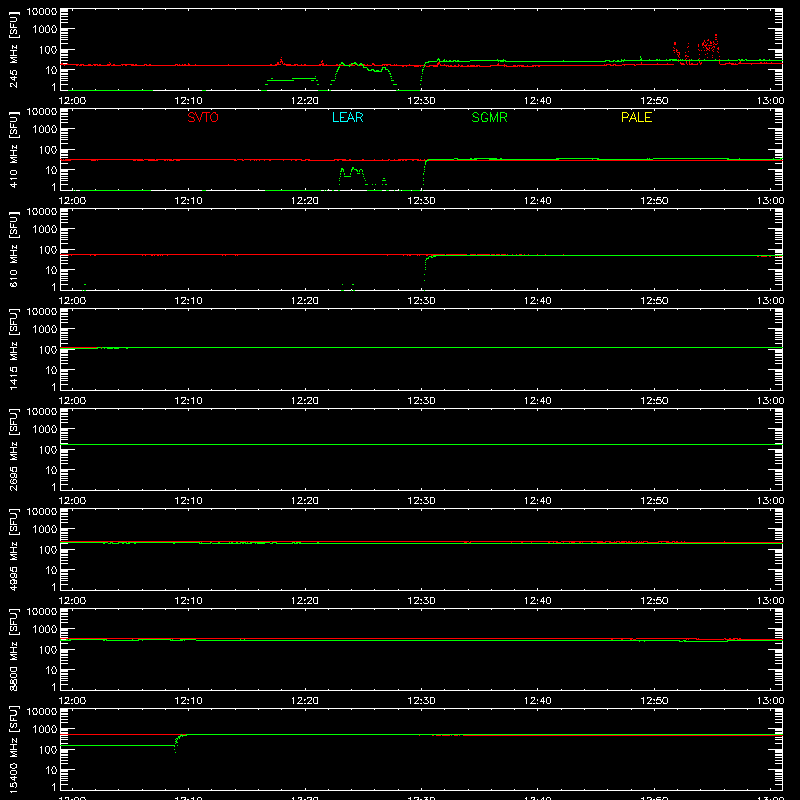Click 12:40 tick under the 8800 MHz plot
The width and height of the screenshot is (800, 800).
tap(538, 701)
